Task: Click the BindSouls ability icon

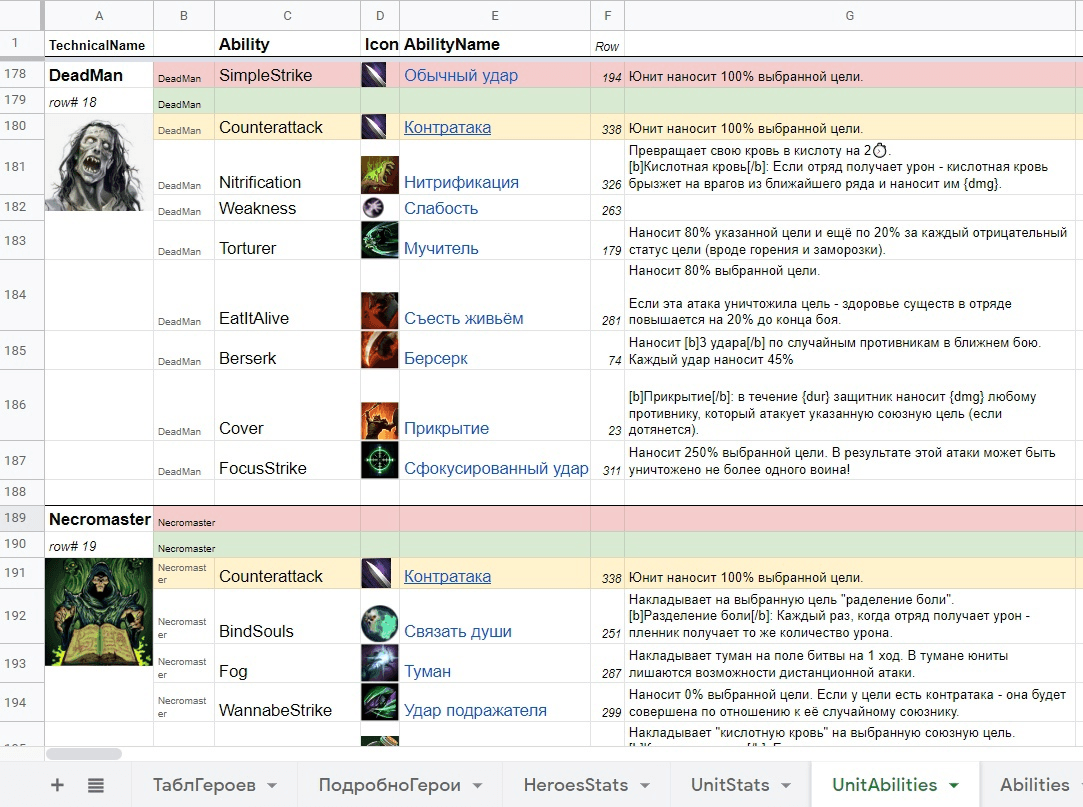Action: tap(380, 624)
